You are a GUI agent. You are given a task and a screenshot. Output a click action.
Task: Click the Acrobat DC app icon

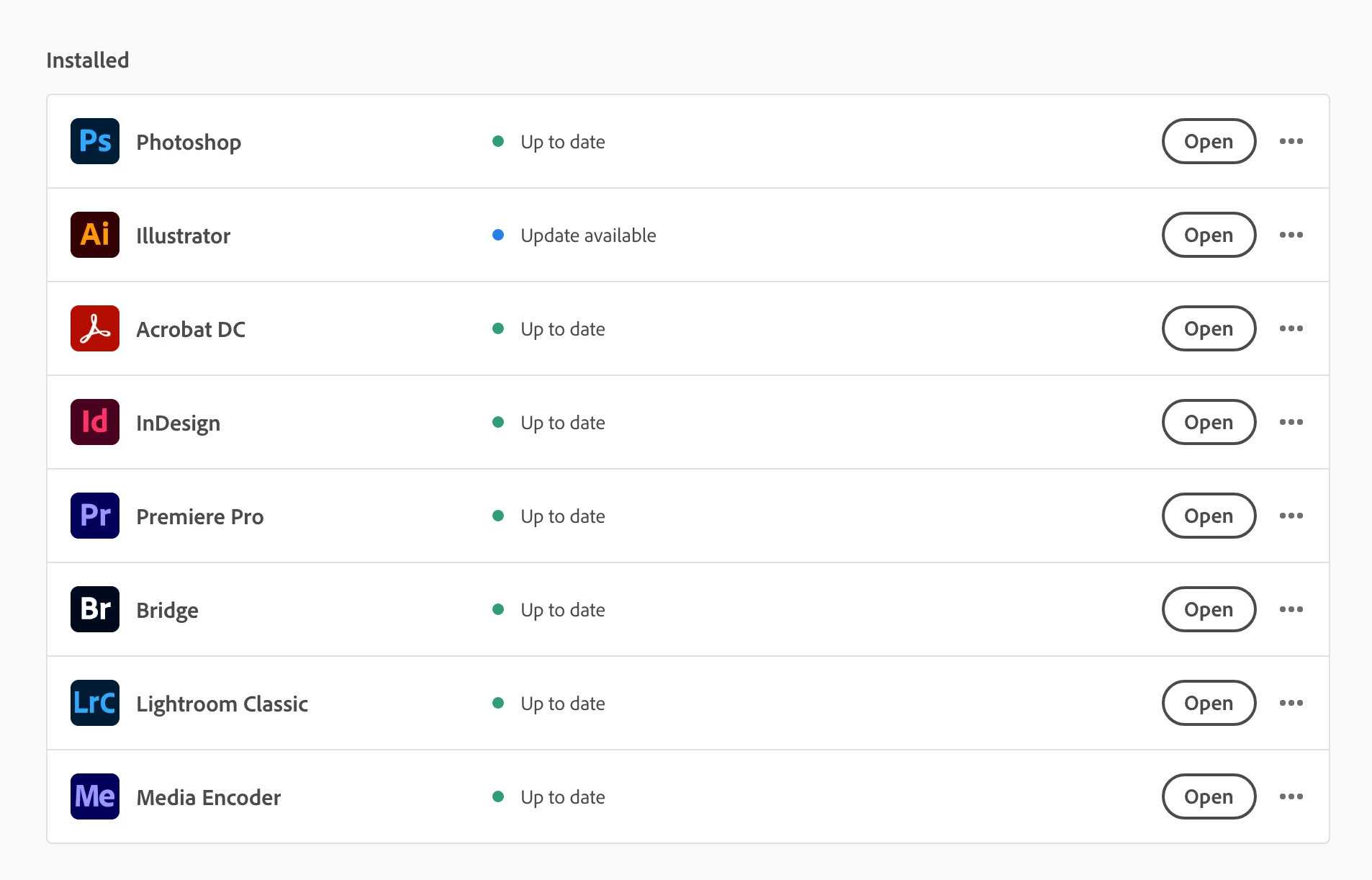tap(95, 328)
